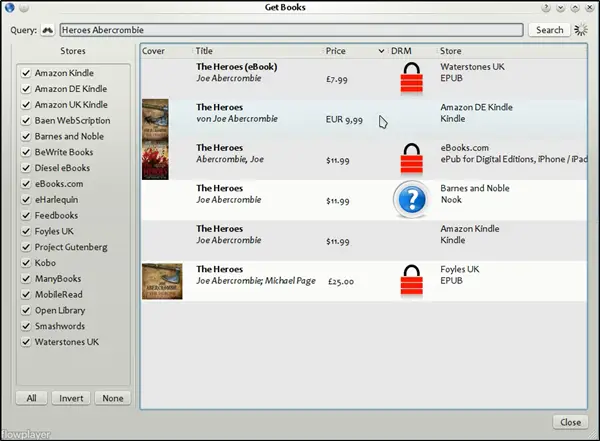Sort results by Title column header
Image resolution: width=600 pixels, height=441 pixels.
click(x=204, y=51)
